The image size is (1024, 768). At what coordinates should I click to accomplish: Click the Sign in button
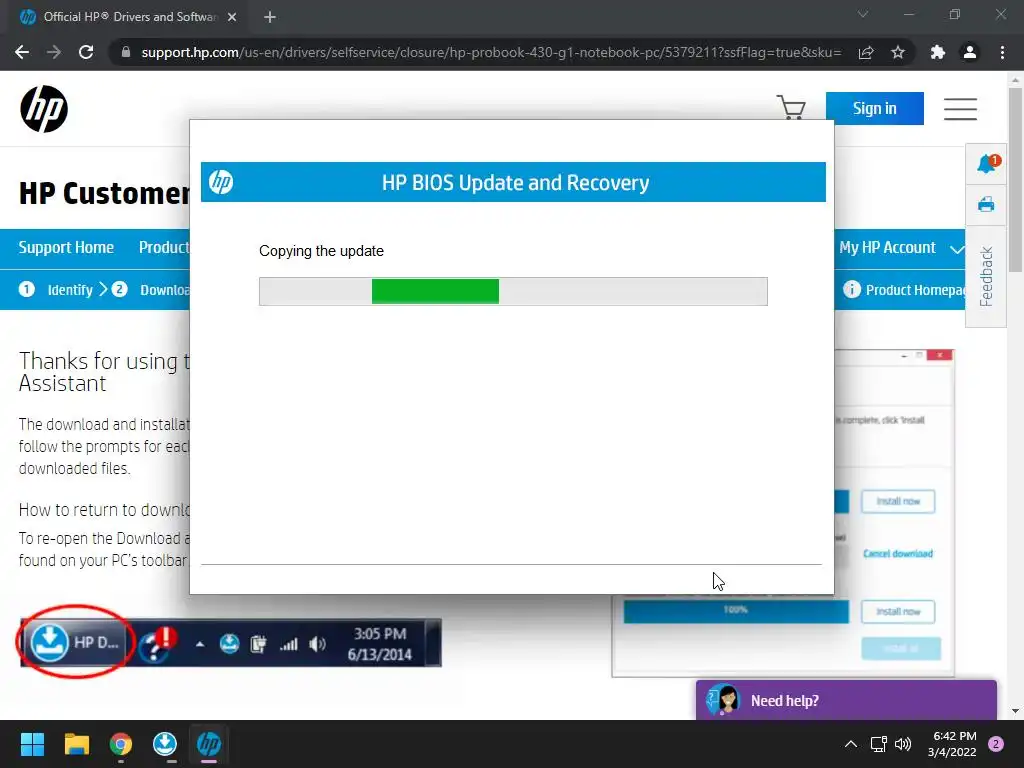[x=874, y=108]
